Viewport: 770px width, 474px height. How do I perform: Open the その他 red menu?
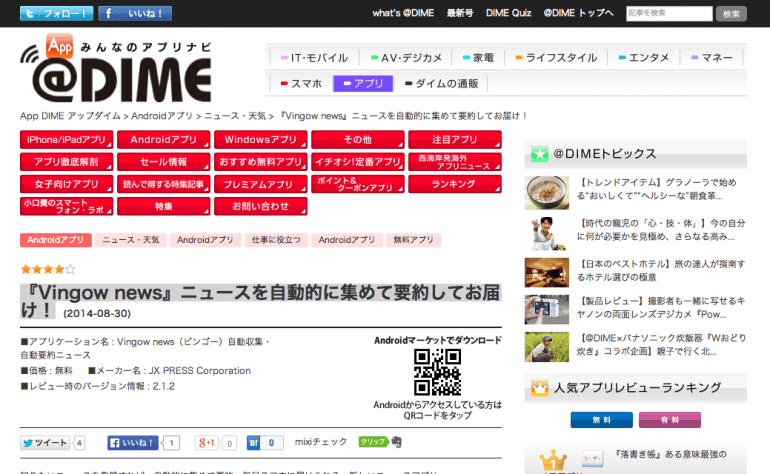(358, 139)
